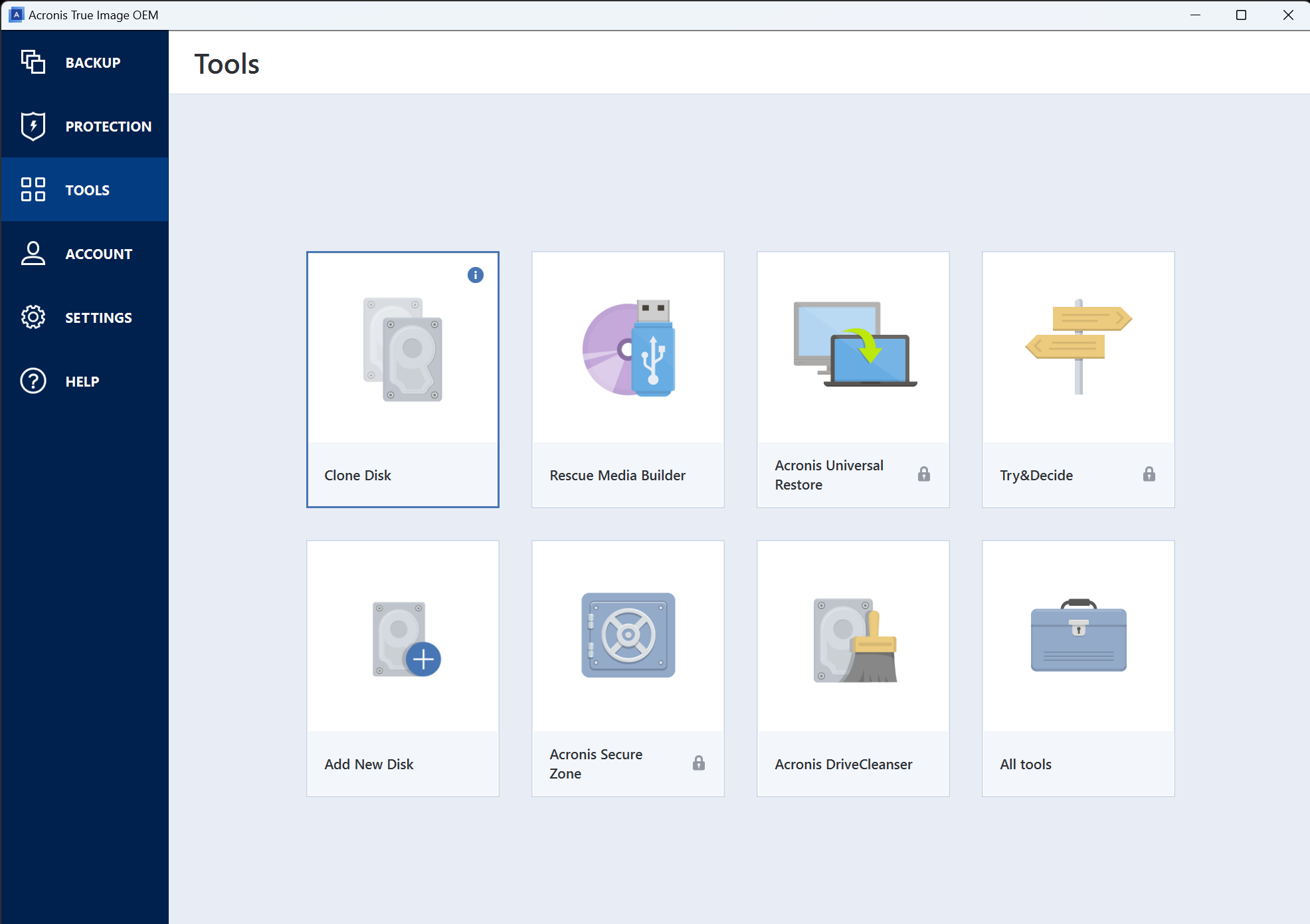Close the Acronis True Image window
Screen dimensions: 1310x924
1287,15
